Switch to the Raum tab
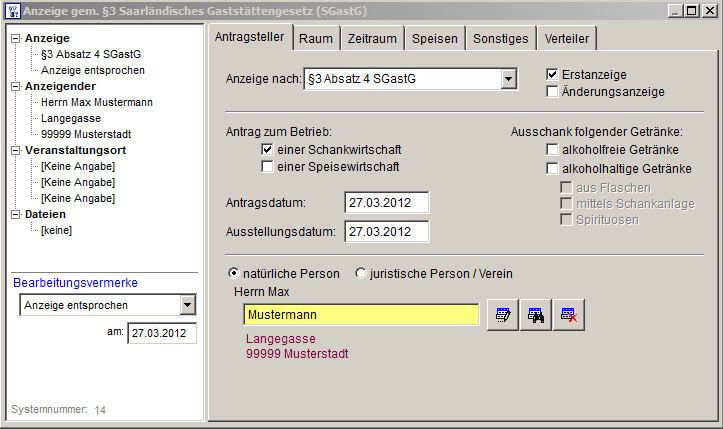The height and width of the screenshot is (429, 723). pos(315,38)
